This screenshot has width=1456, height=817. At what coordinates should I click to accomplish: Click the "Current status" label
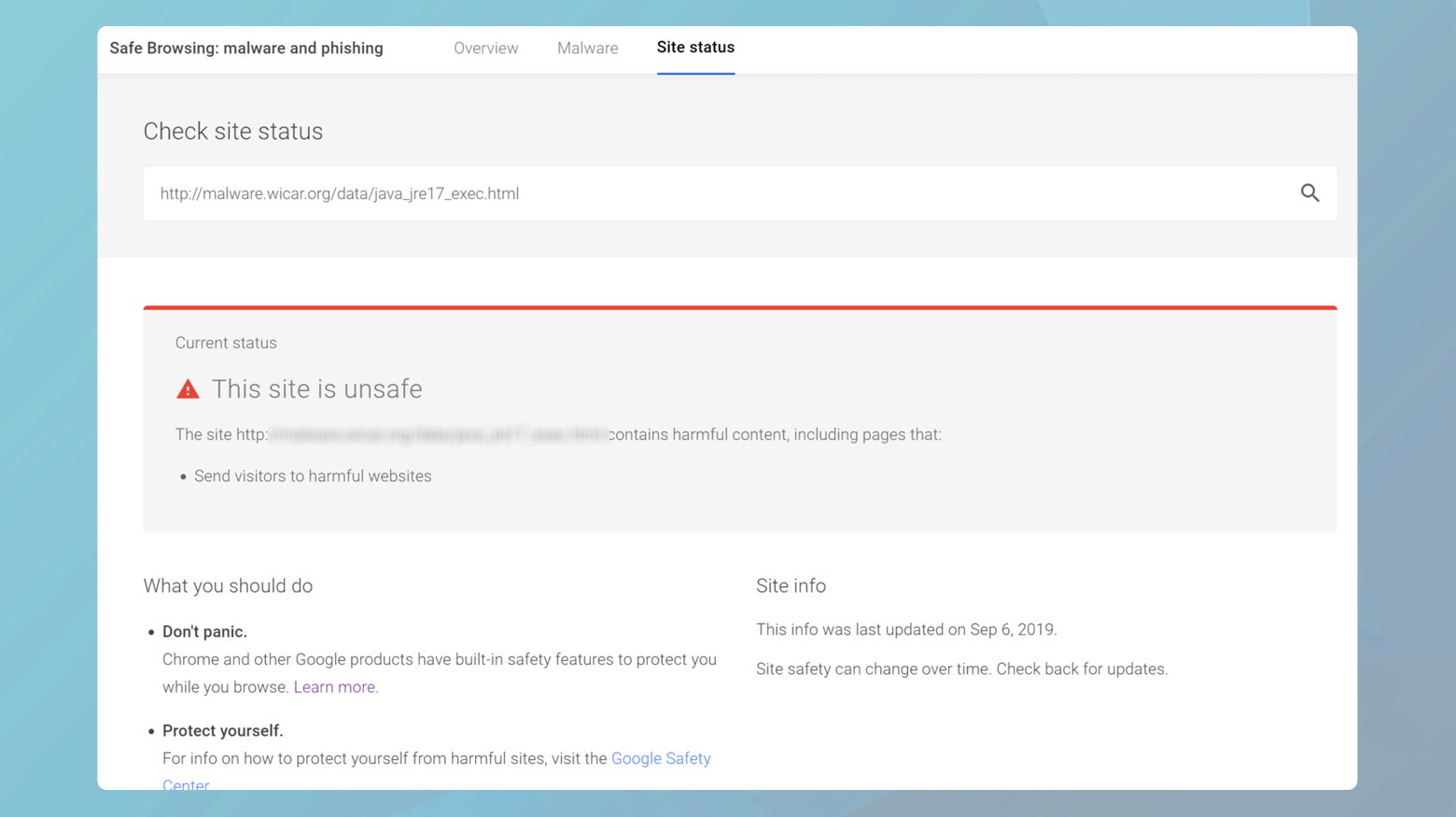226,343
